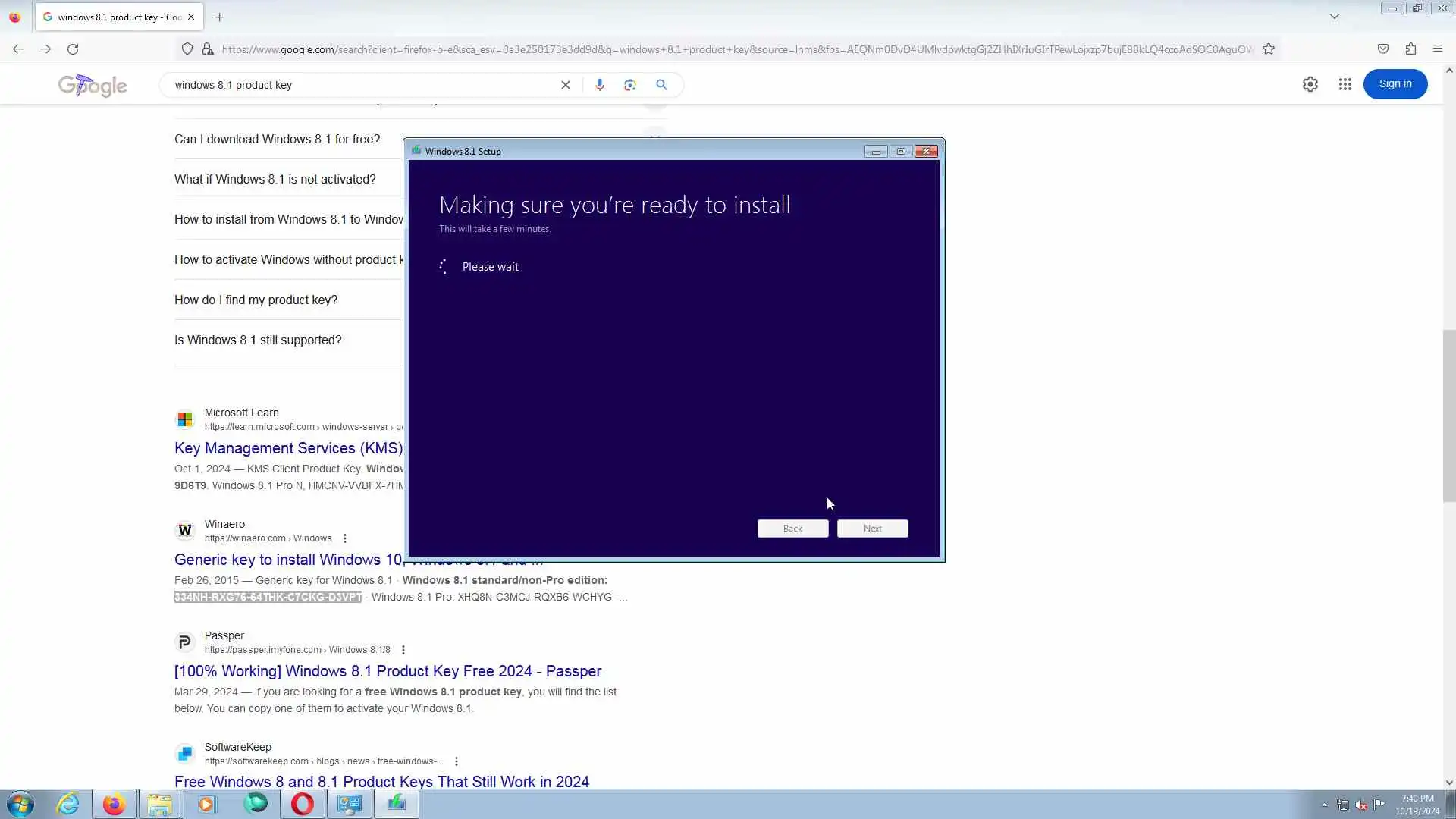Launch Opera from the taskbar
Image resolution: width=1456 pixels, height=819 pixels.
click(303, 804)
